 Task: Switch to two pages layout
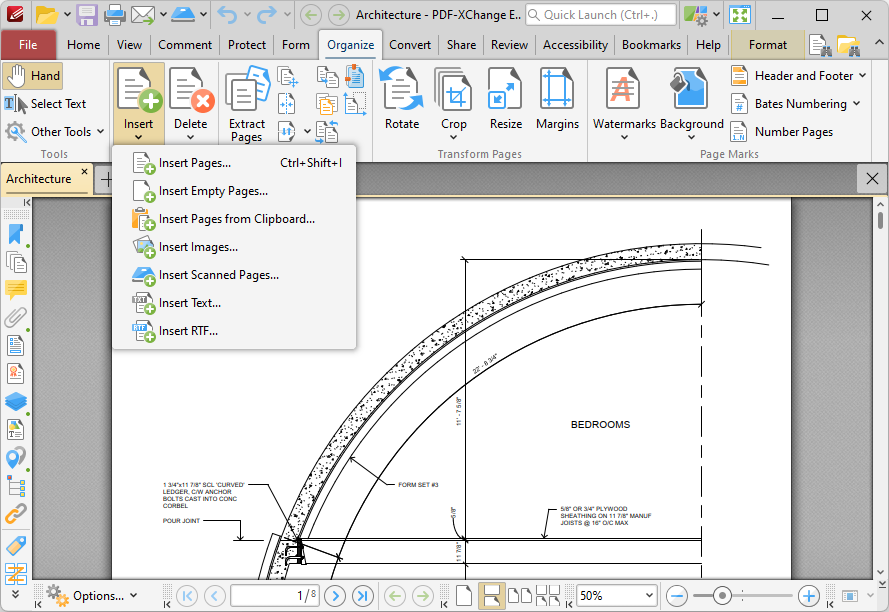[519, 596]
